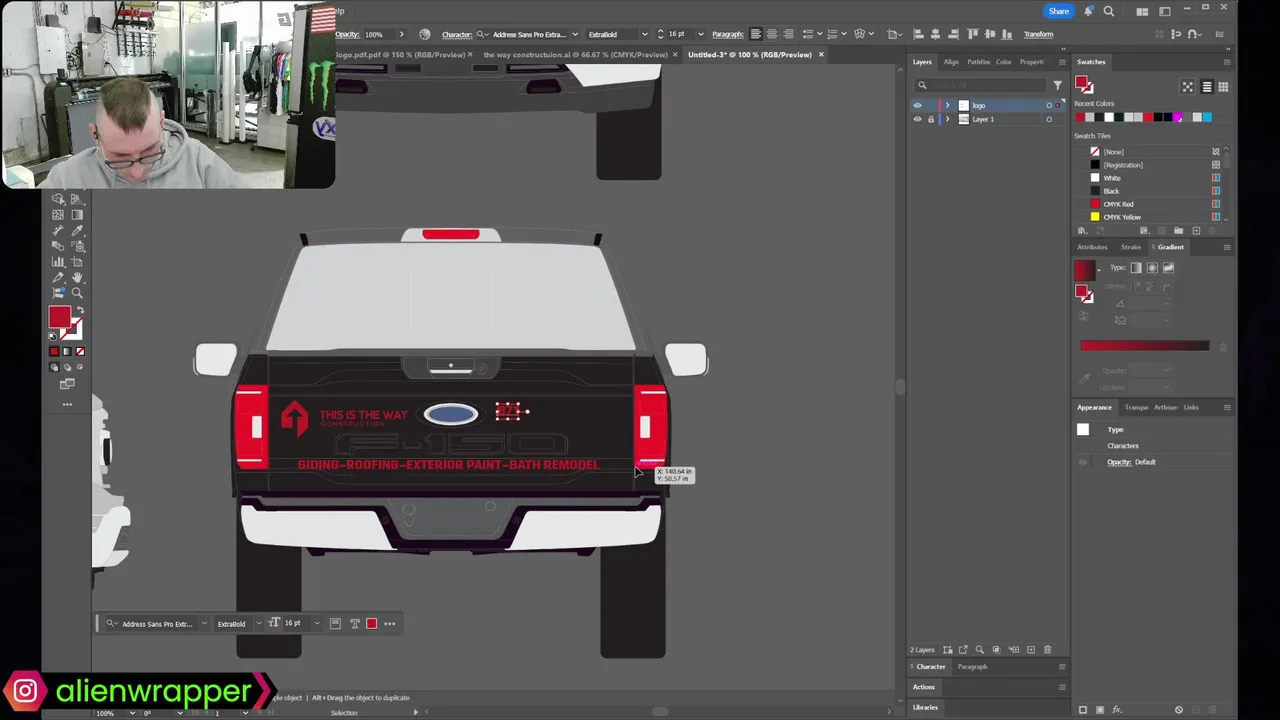Switch to the Links panel tab
This screenshot has width=1280, height=720.
[x=1191, y=407]
